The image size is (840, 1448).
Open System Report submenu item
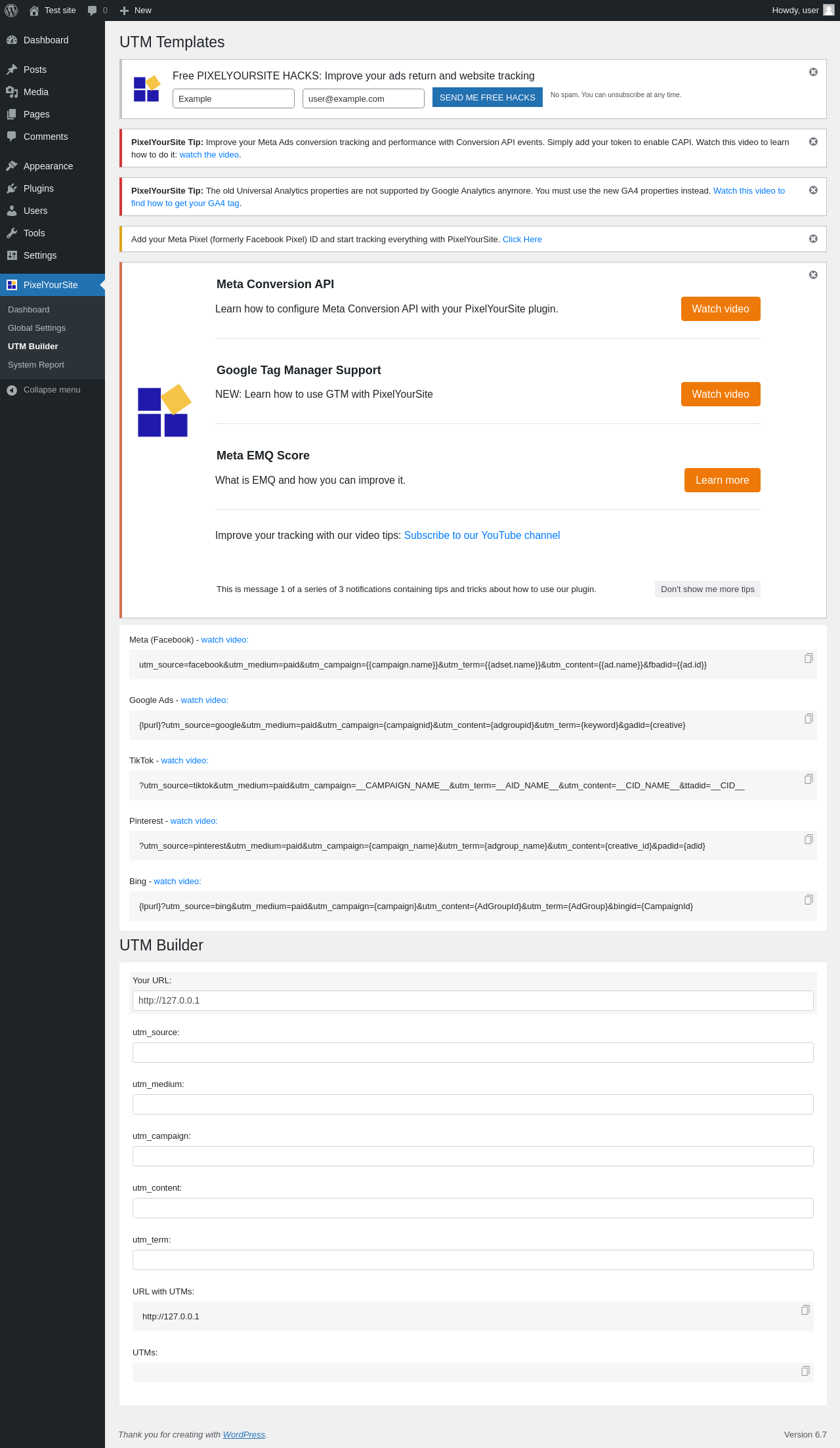52,365
